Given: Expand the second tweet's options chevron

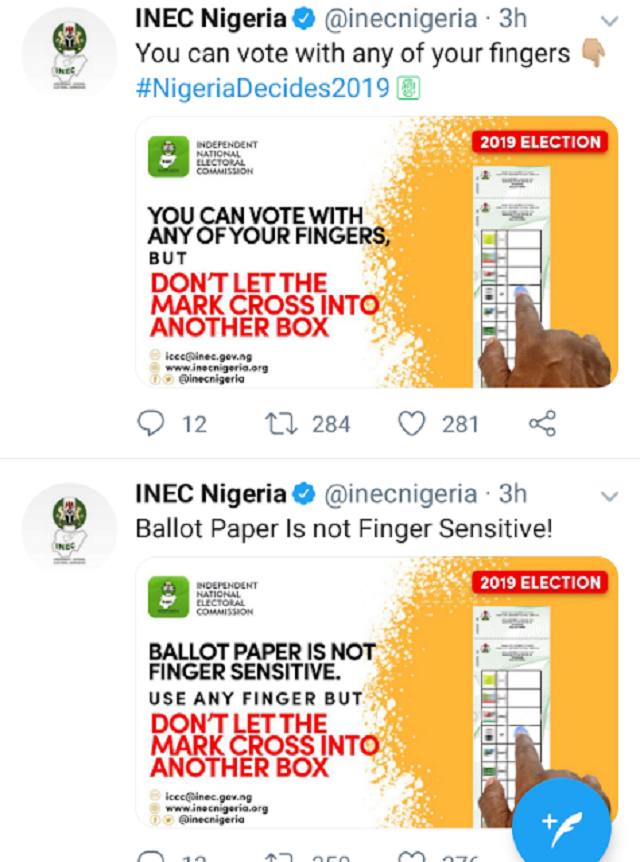Looking at the screenshot, I should [x=609, y=496].
